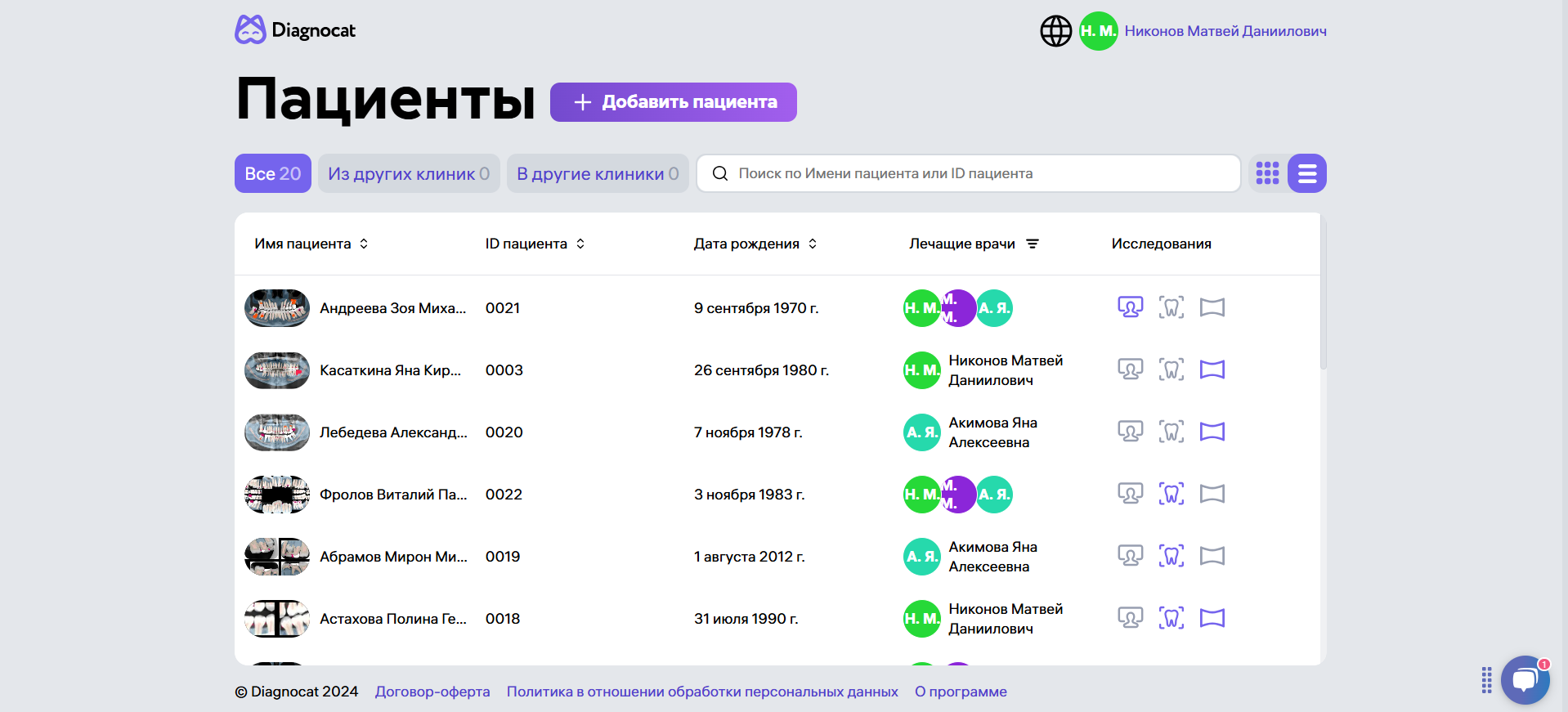Sort by Дата рождения column
Image resolution: width=1568 pixels, height=712 pixels.
point(813,244)
